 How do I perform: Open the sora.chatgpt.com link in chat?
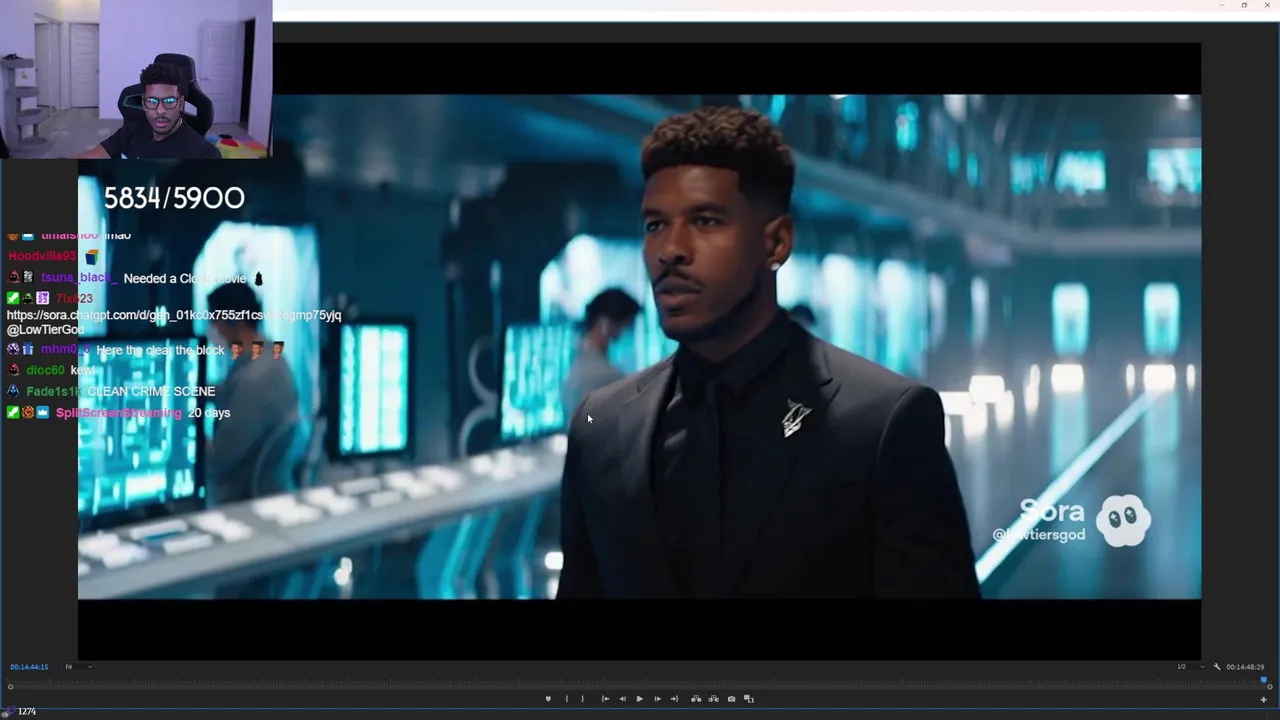point(174,315)
